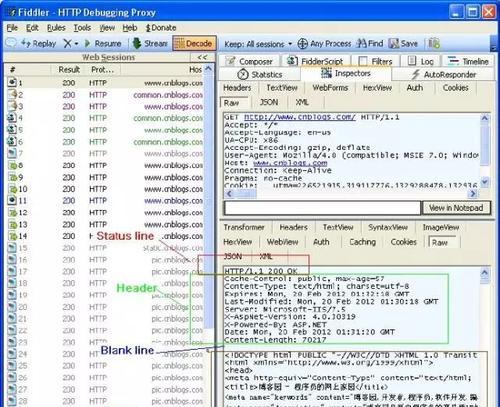The image size is (500, 407).
Task: Toggle the Decode button
Action: coord(194,43)
